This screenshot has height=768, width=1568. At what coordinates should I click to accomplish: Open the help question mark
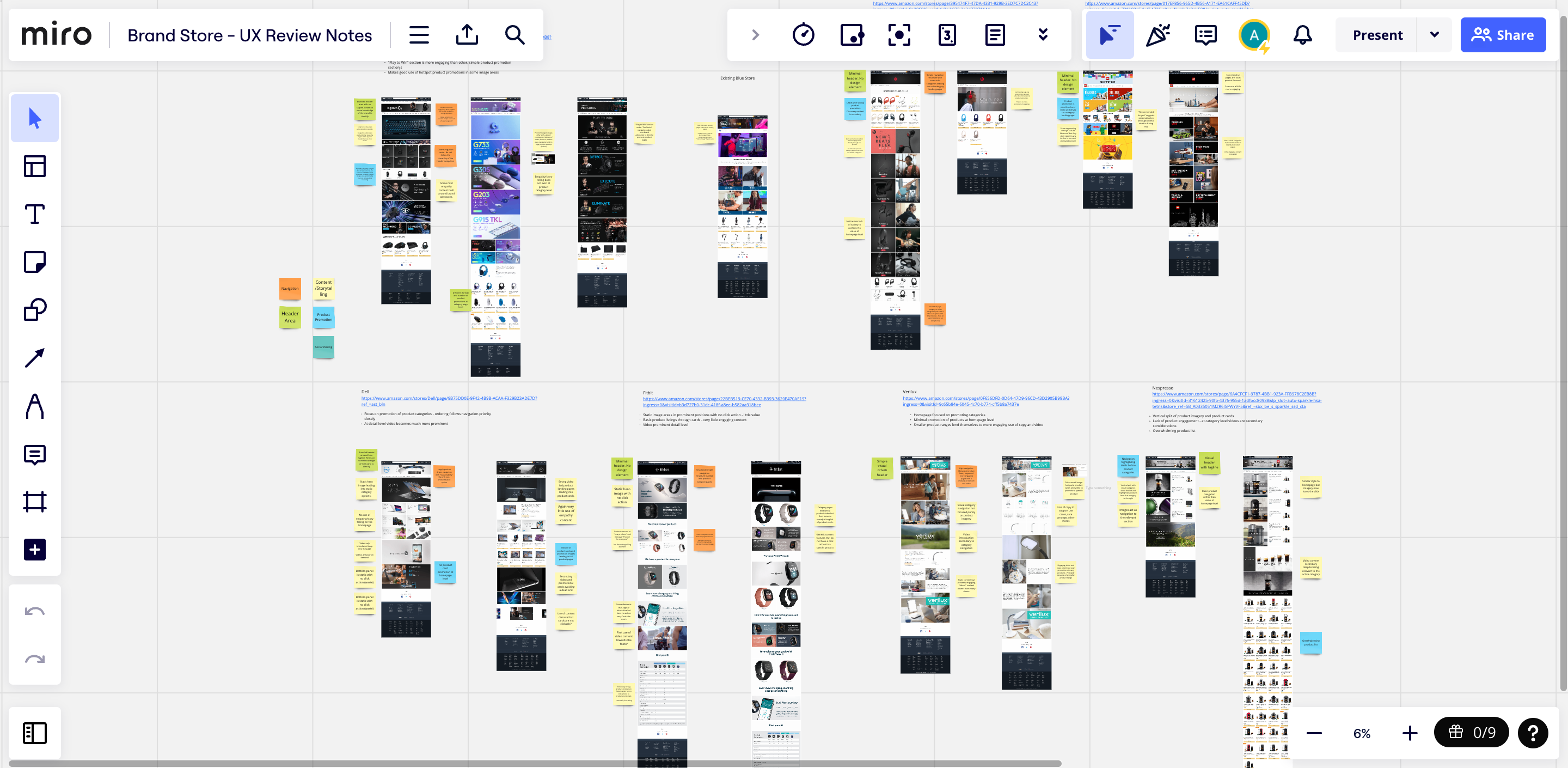pyautogui.click(x=1533, y=733)
